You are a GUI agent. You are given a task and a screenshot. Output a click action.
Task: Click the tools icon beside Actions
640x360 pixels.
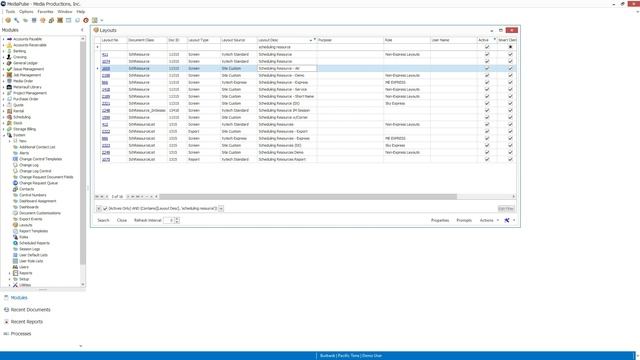click(x=507, y=220)
